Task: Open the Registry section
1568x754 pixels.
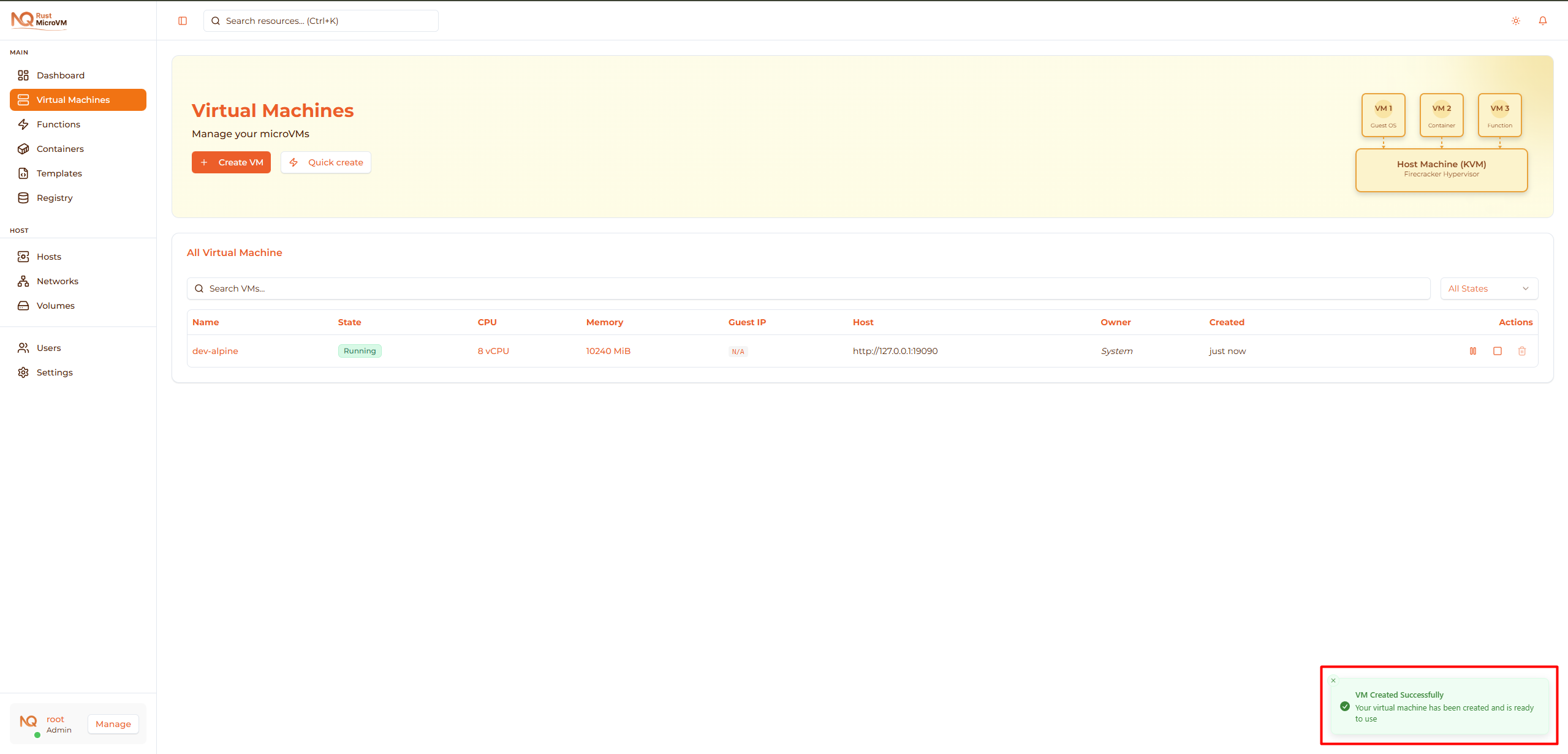Action: coord(55,197)
